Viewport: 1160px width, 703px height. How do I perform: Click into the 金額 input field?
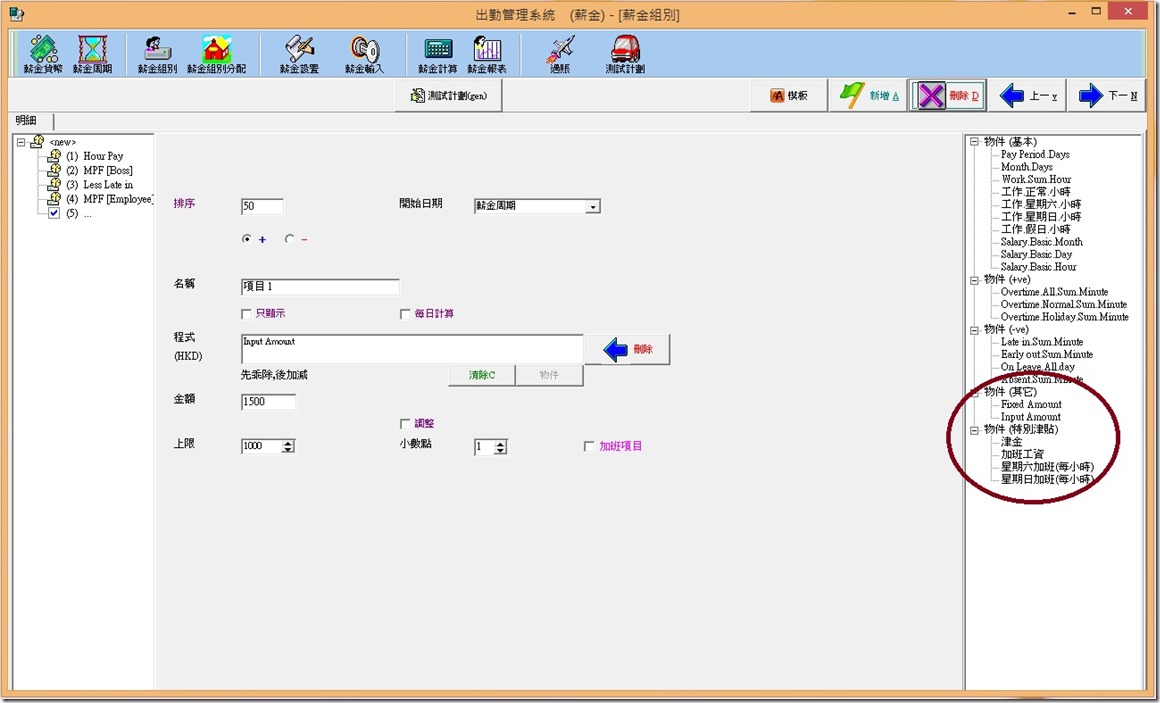coord(268,402)
